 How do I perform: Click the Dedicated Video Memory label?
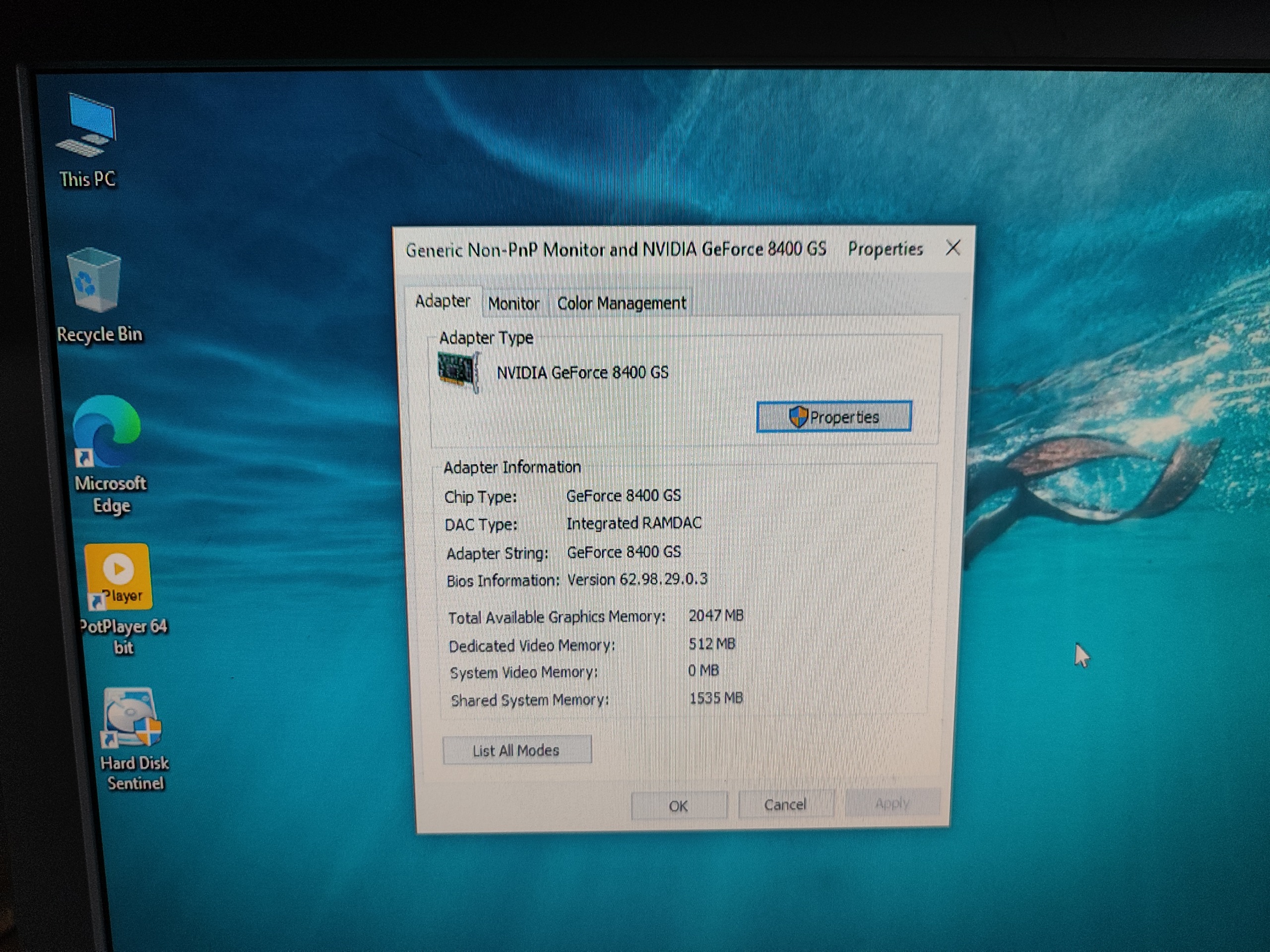tap(532, 646)
